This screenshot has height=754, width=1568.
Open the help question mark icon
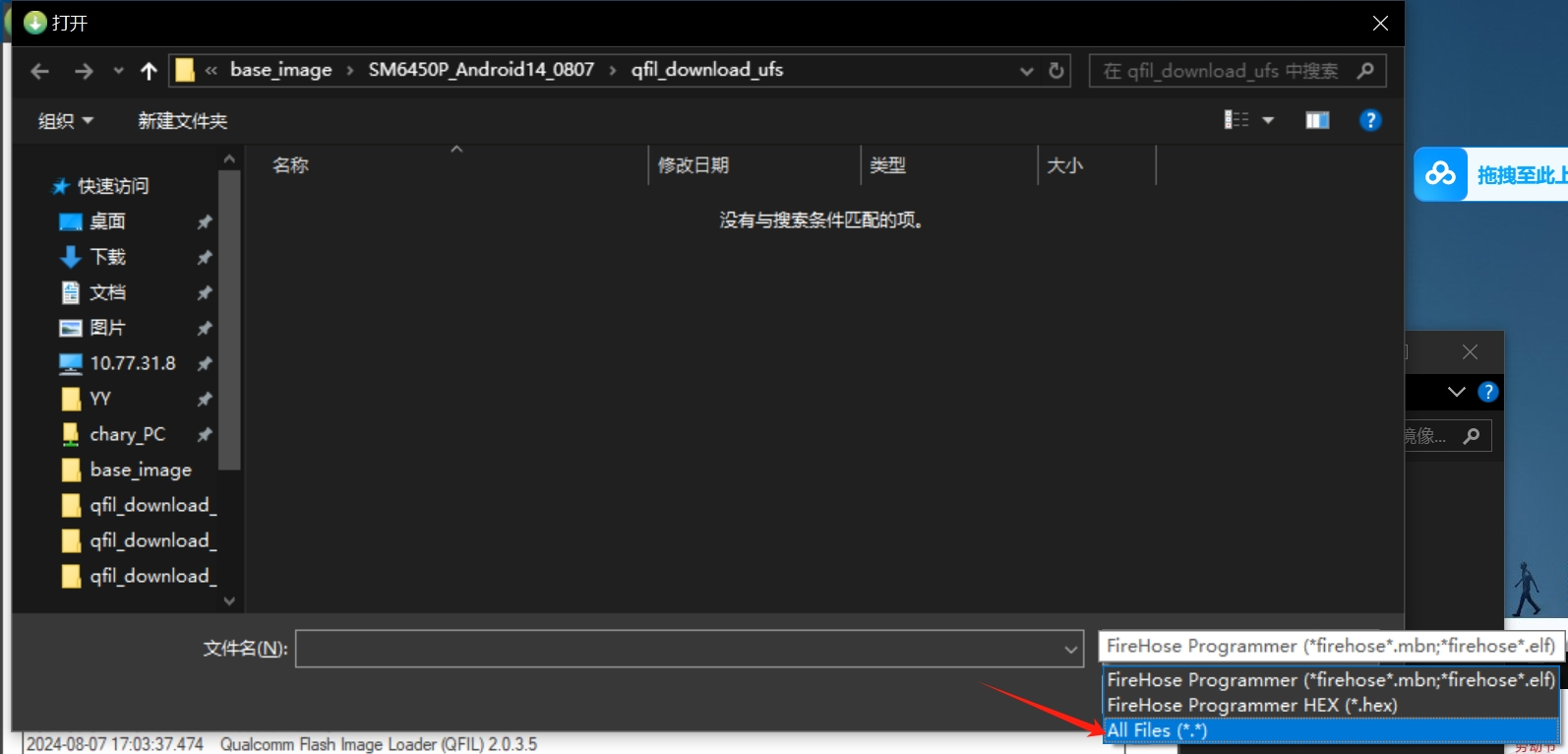pos(1370,120)
